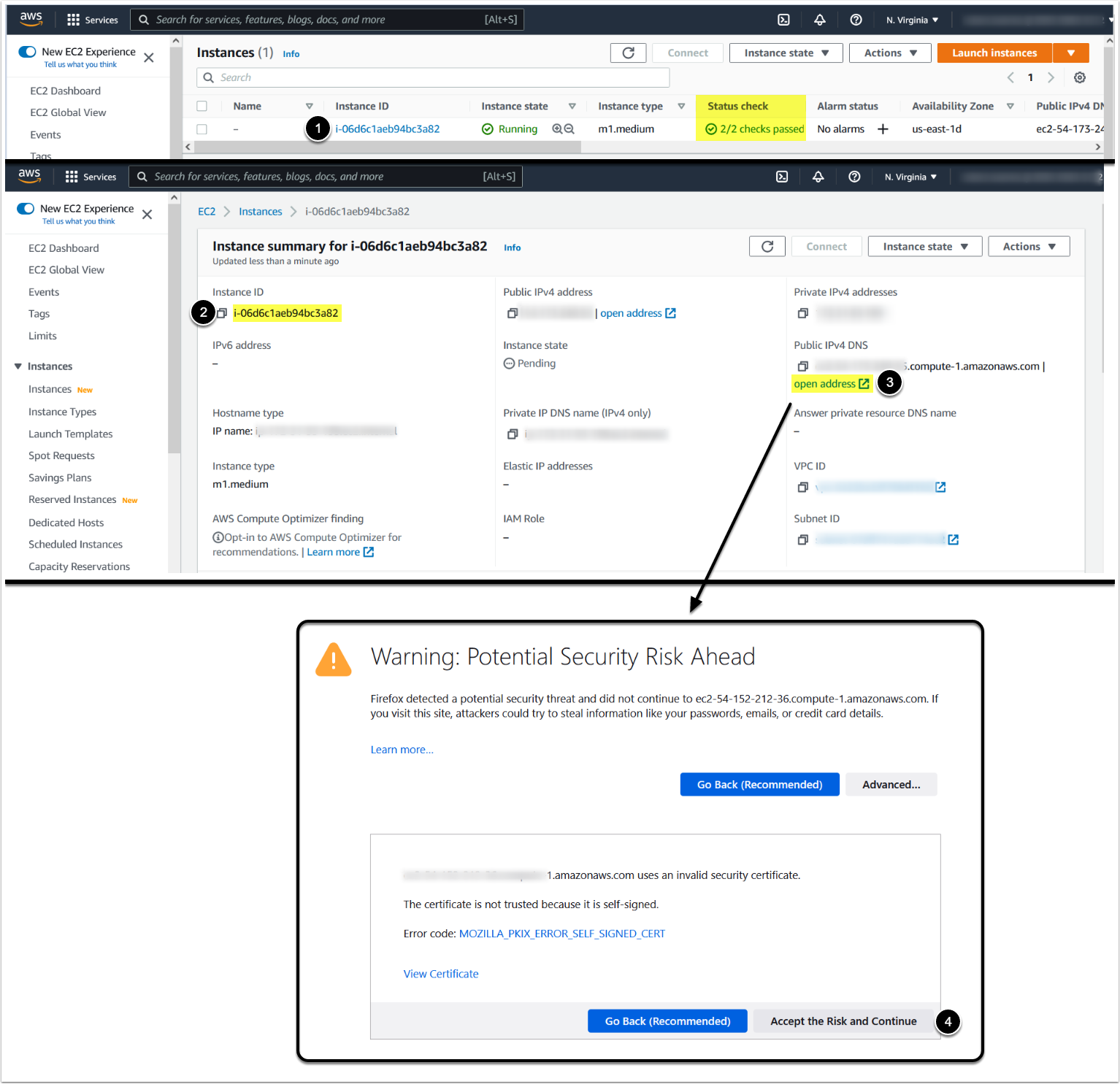Open CloudShell icon in top console header

pyautogui.click(x=783, y=20)
